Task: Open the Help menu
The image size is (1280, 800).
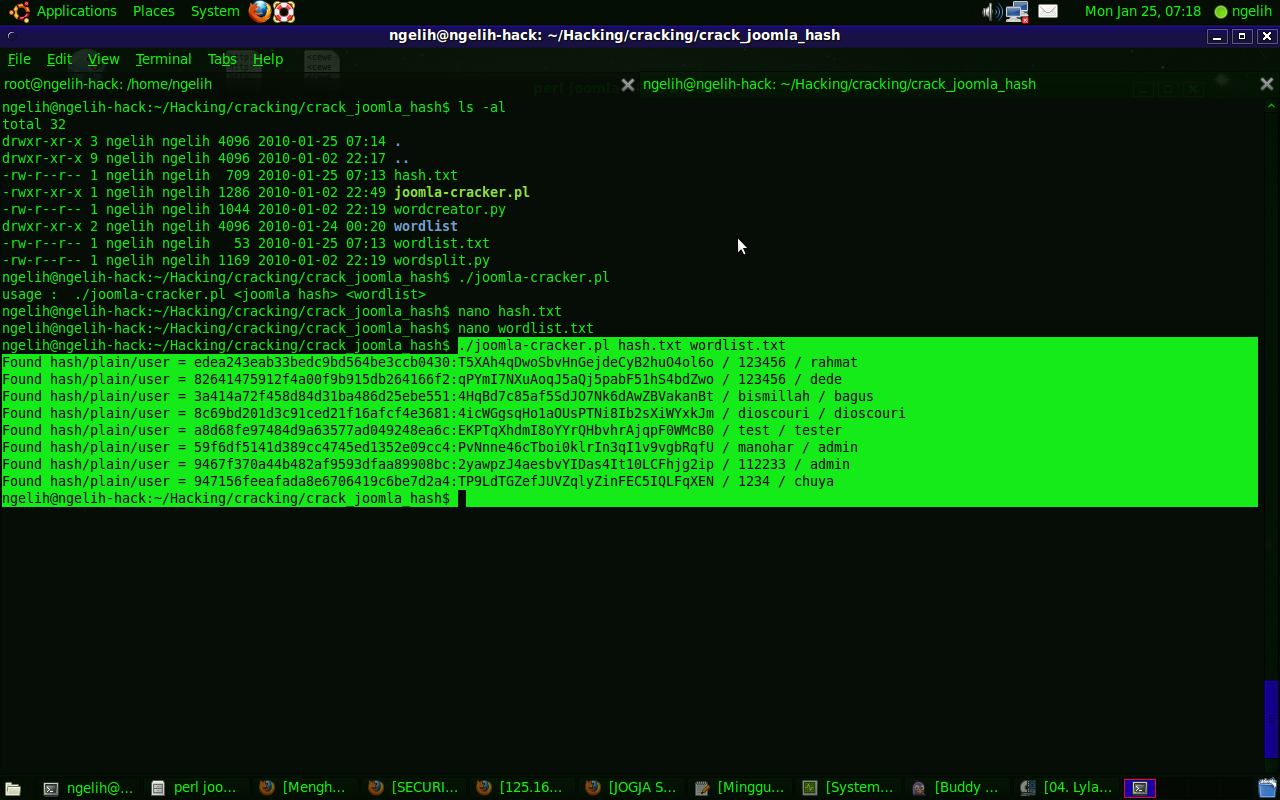Action: [x=268, y=59]
